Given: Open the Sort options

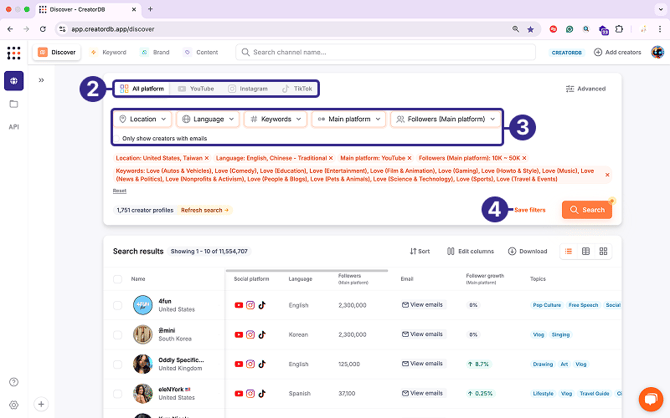Looking at the screenshot, I should [x=420, y=251].
